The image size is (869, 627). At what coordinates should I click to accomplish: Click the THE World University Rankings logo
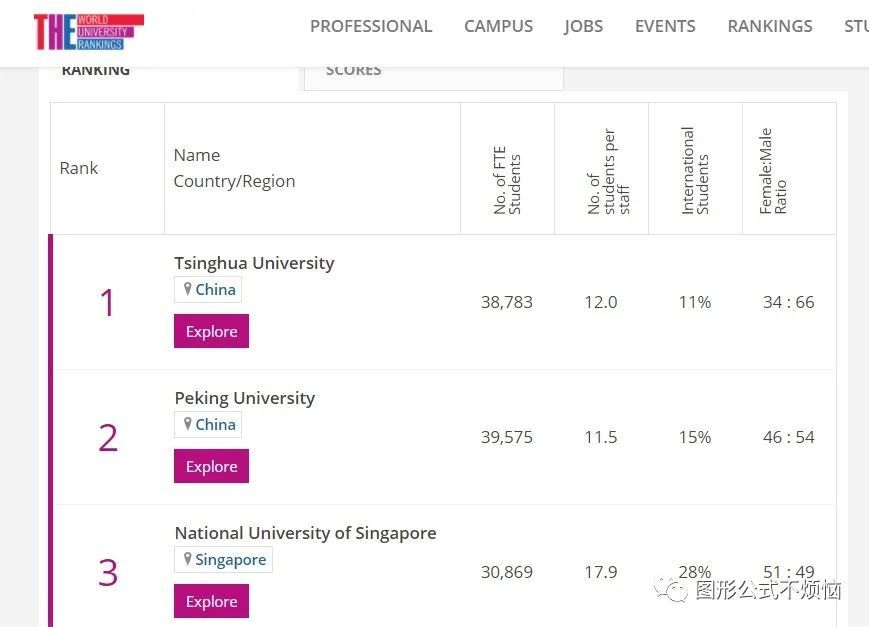point(88,31)
